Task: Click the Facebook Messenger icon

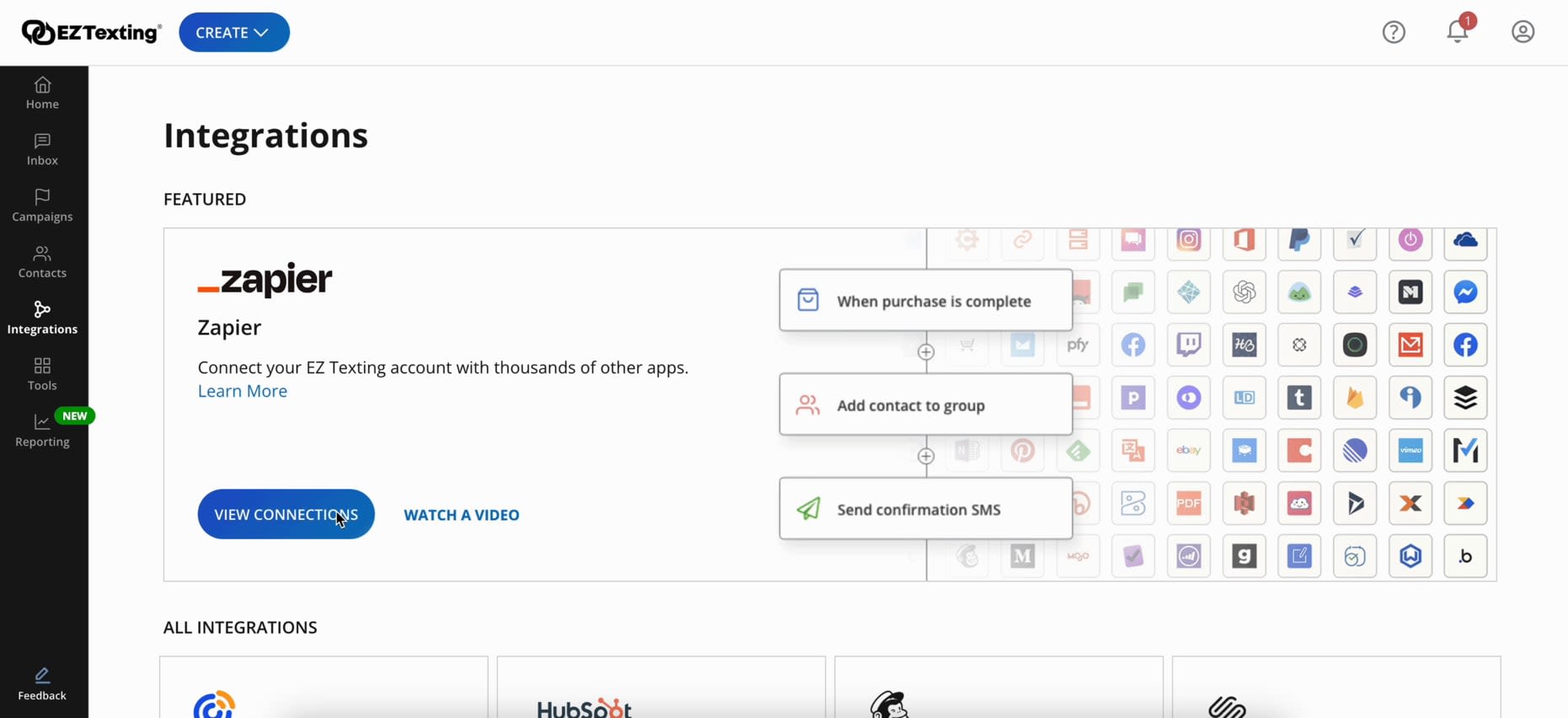Action: coord(1466,292)
